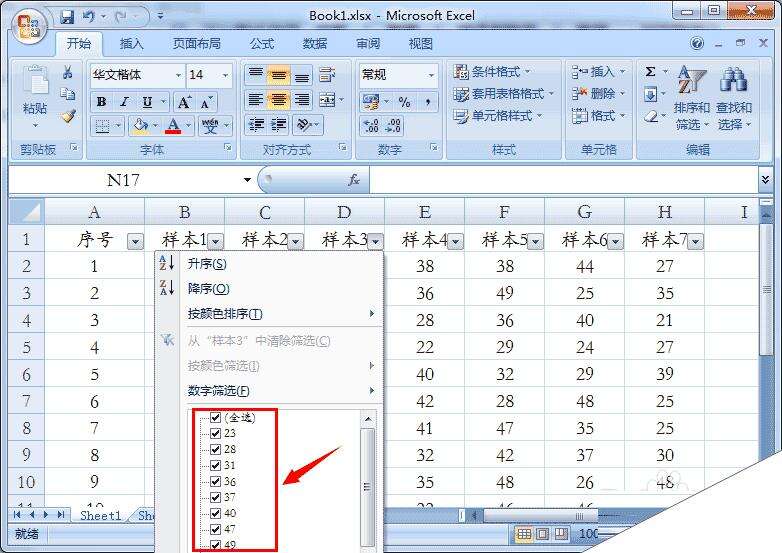Uncheck the 28 filter checkbox
Viewport: 782px width, 553px height.
tap(215, 449)
